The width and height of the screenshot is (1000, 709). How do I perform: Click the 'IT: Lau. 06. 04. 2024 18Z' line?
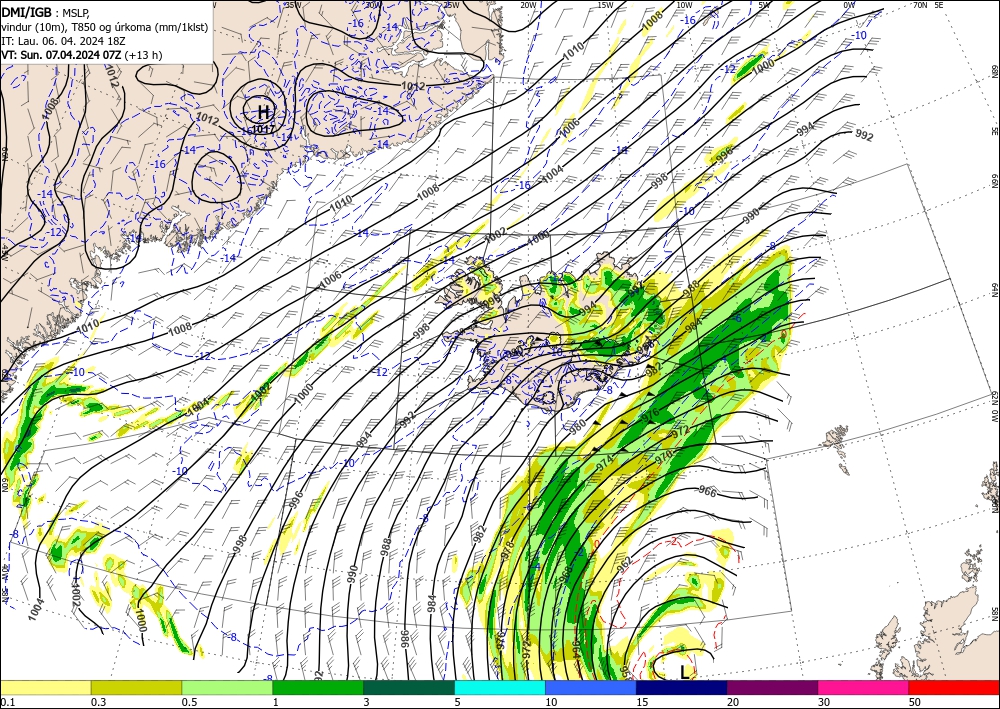pos(63,41)
